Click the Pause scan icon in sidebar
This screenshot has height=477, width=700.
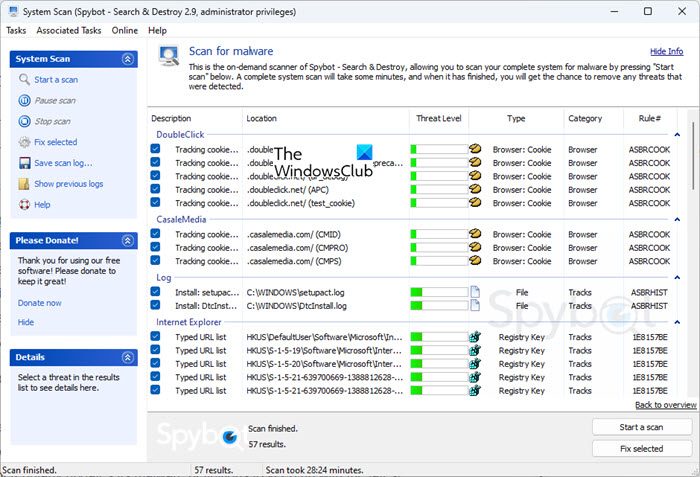[24, 101]
